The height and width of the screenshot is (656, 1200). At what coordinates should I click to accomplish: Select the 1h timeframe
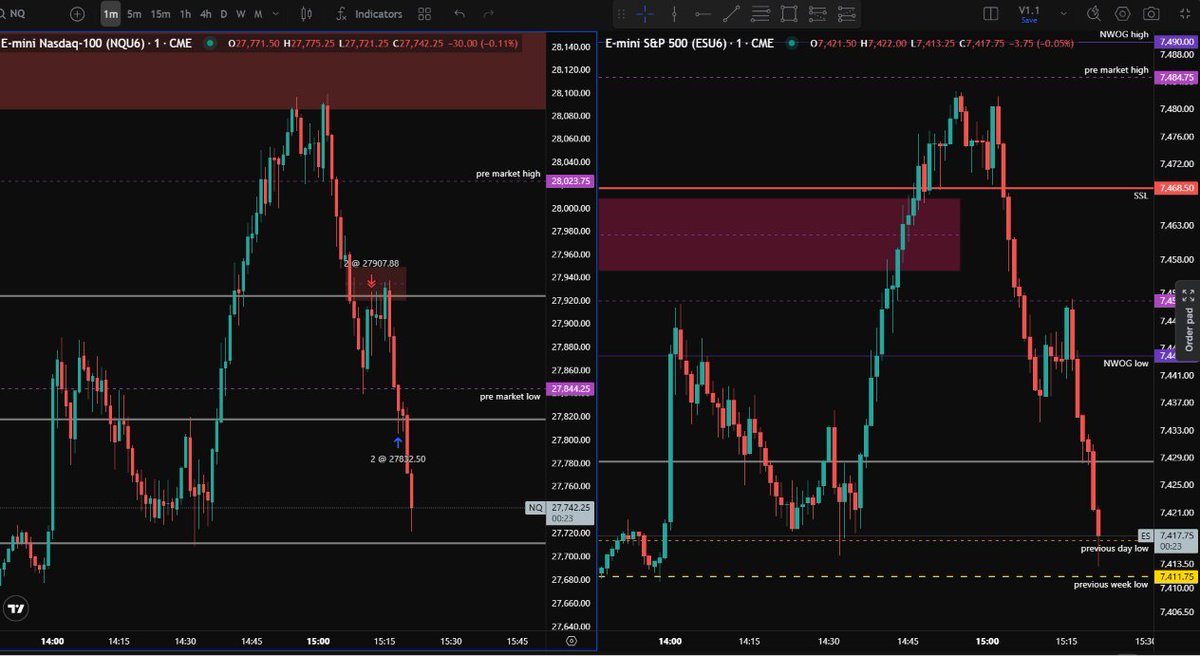[x=185, y=14]
